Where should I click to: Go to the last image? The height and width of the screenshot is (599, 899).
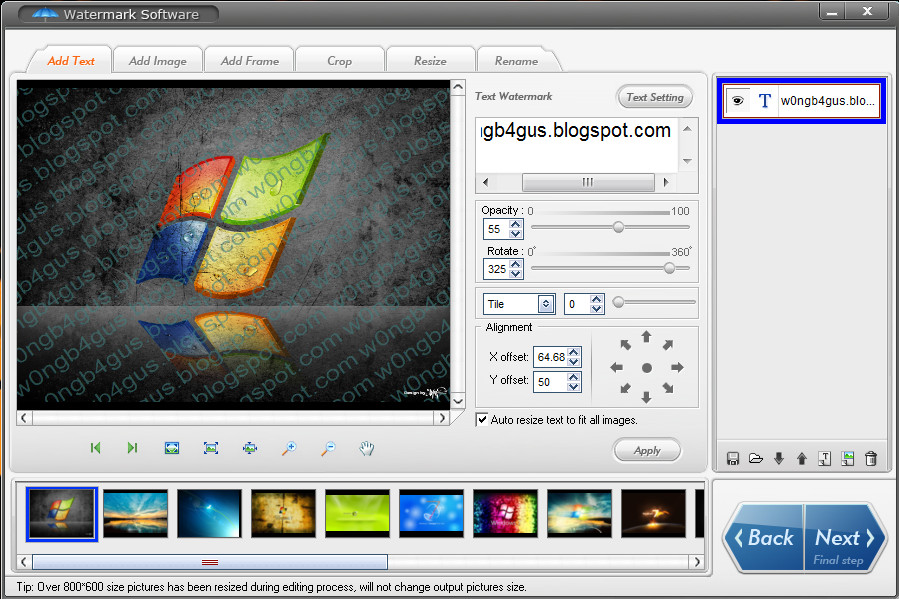click(132, 448)
